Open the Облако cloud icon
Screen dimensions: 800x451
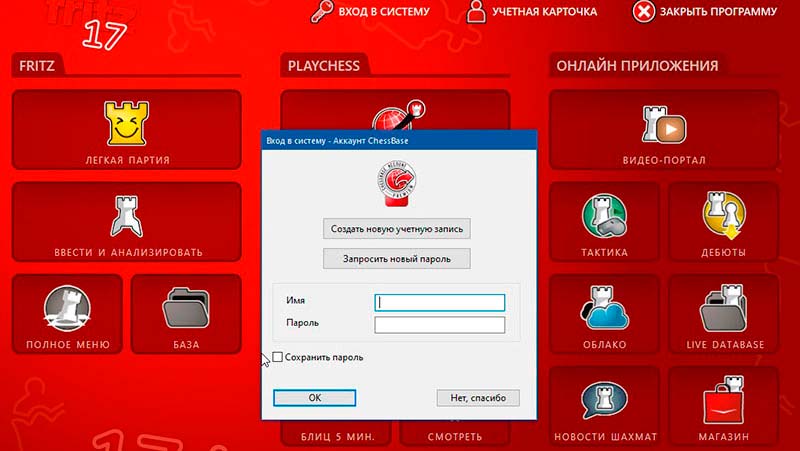605,308
